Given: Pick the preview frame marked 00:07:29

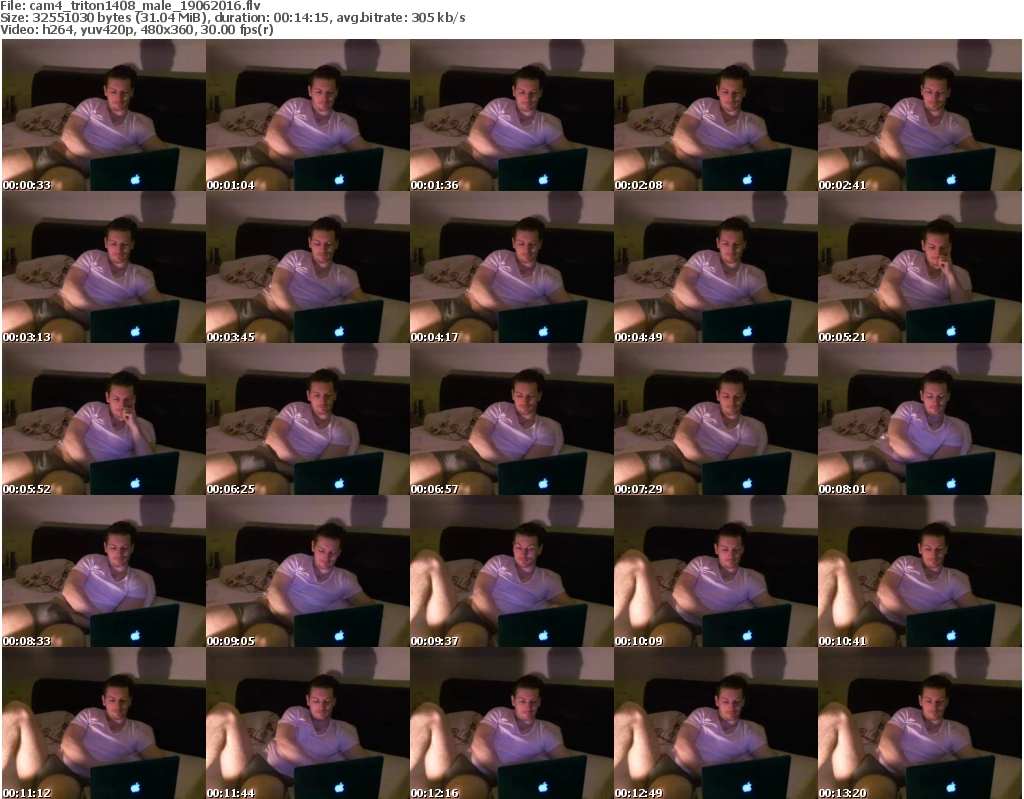Looking at the screenshot, I should coord(716,419).
